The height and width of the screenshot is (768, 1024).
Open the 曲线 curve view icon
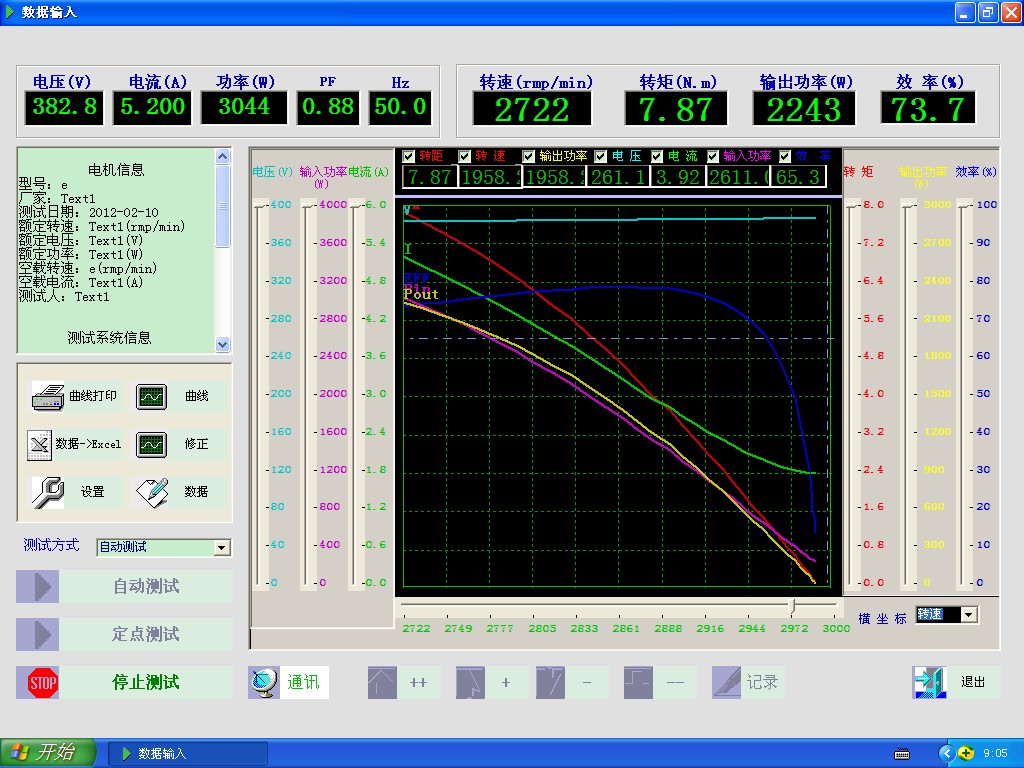click(152, 396)
